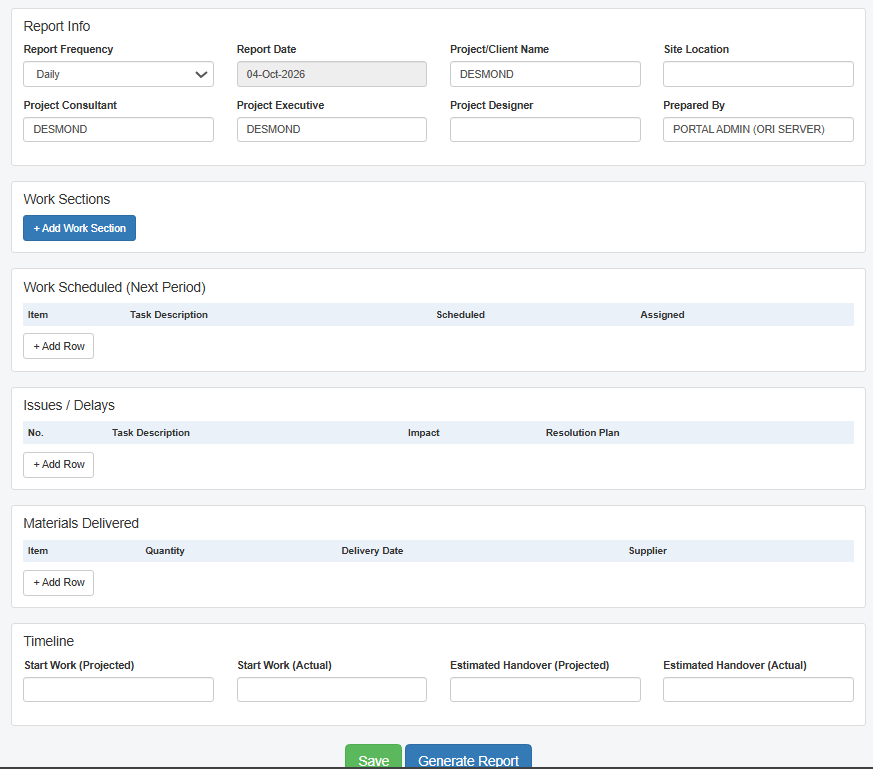Click the Quantity column header

(165, 551)
